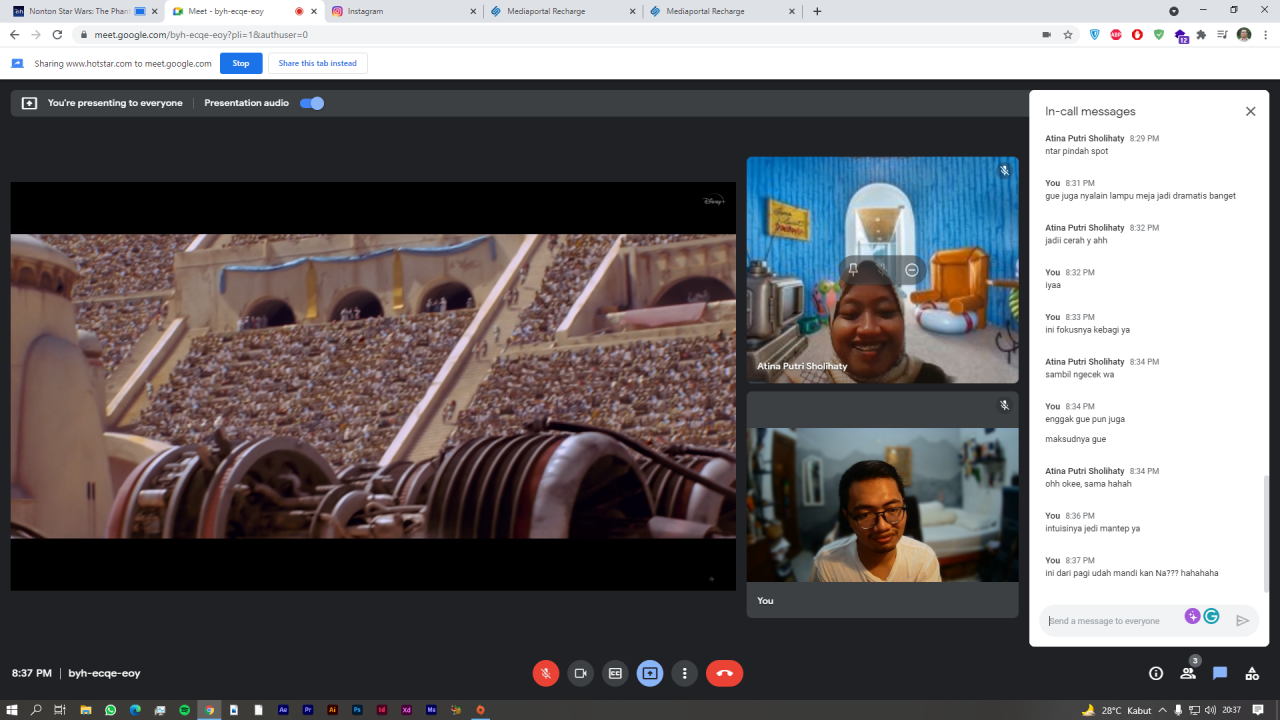Click the Grammarly icon in message box
The height and width of the screenshot is (720, 1280).
(x=1211, y=616)
